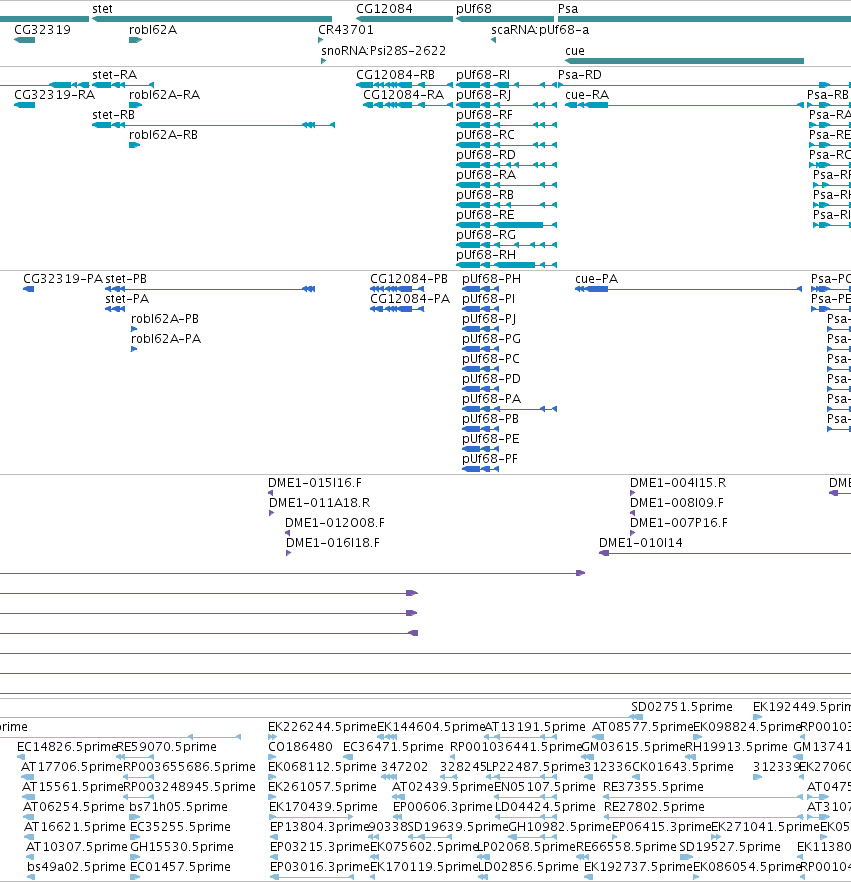Click the pUf68-RH transcript
851x882 pixels.
(506, 265)
